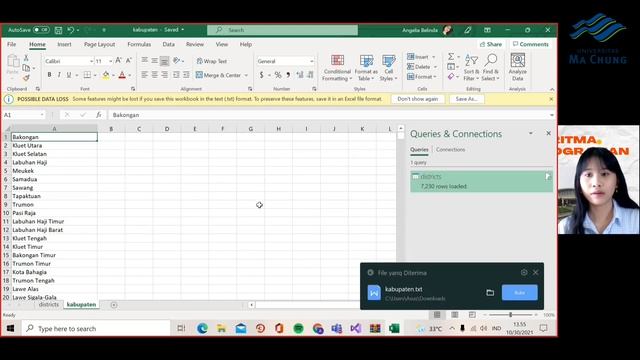Open the font name Calibri dropdown
Viewport: 640px width, 360px height.
[91, 61]
